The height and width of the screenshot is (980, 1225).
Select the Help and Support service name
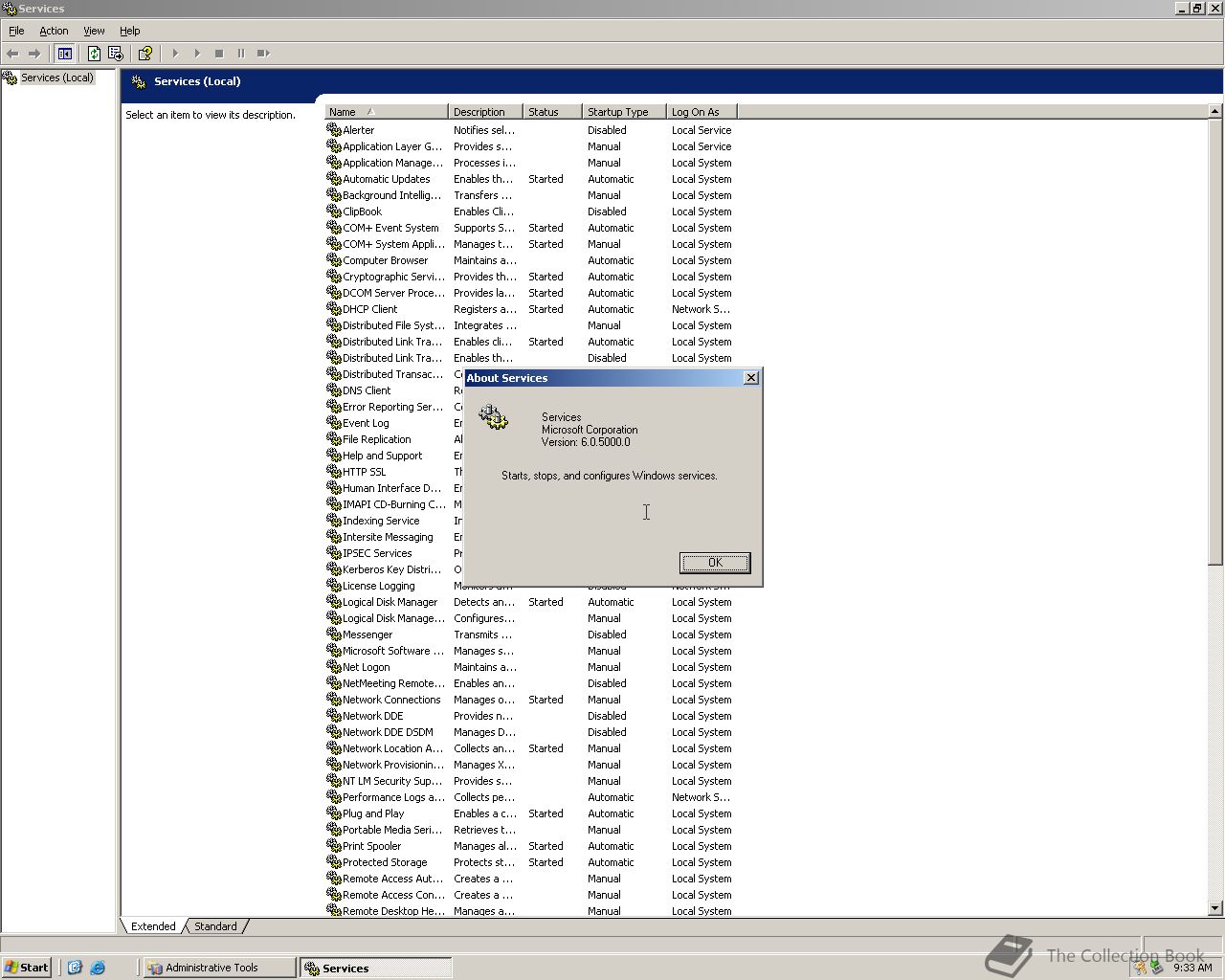(382, 456)
